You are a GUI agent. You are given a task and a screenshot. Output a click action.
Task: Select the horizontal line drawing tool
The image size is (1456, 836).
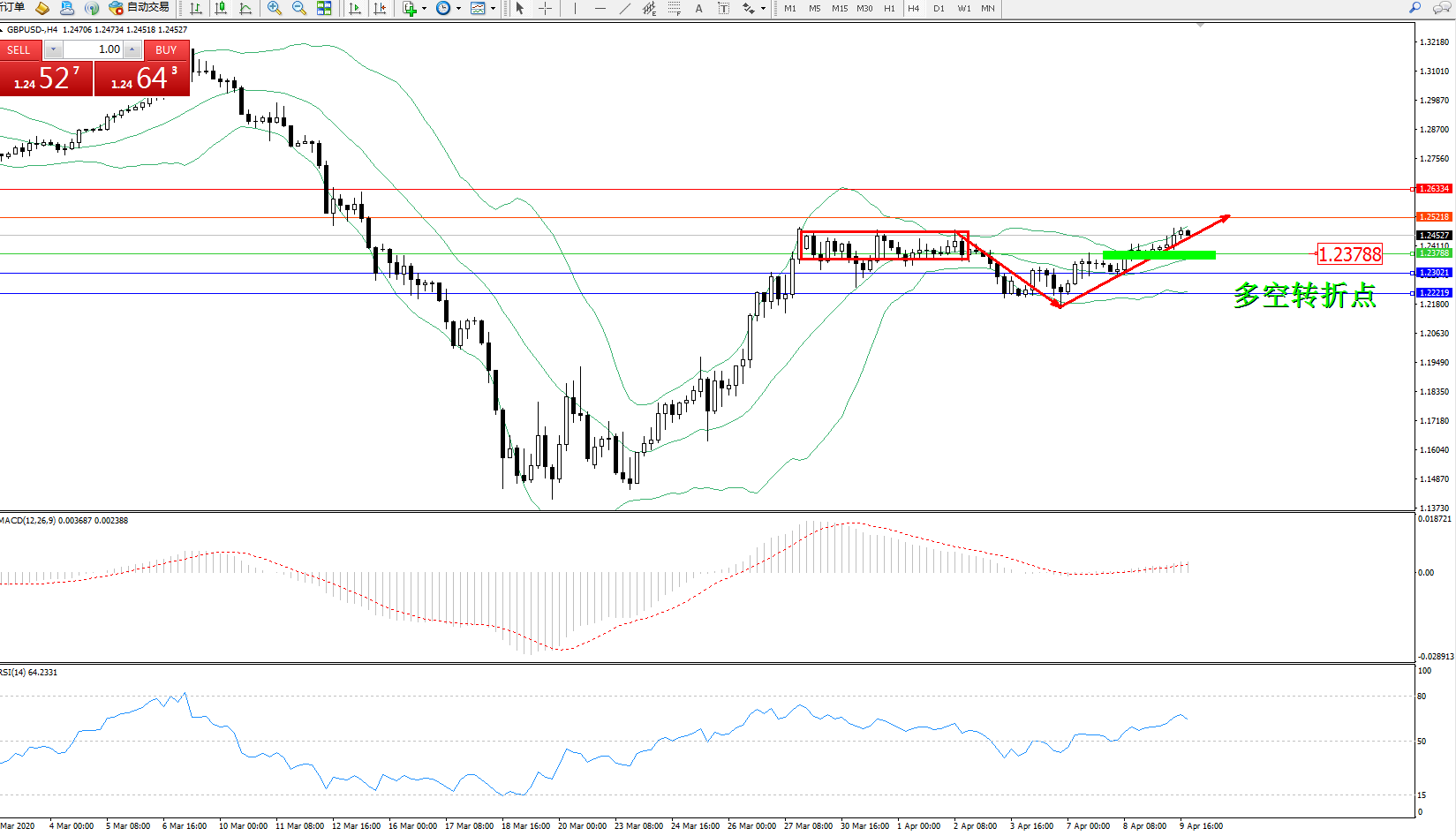point(600,8)
